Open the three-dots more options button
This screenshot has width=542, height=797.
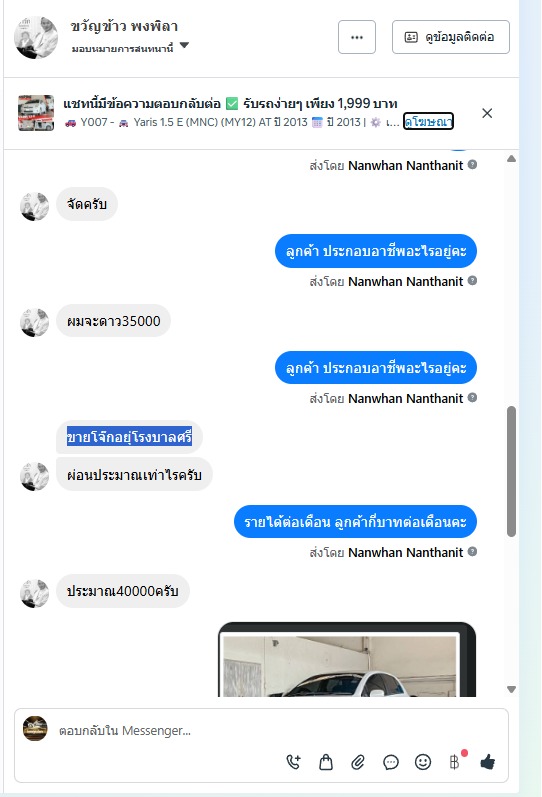point(357,37)
